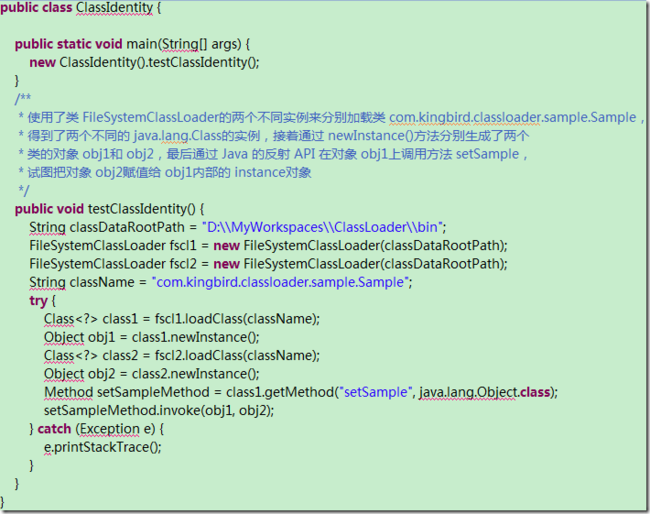The width and height of the screenshot is (650, 514).
Task: Click 'java.lang.Object.class' argument
Action: click(x=484, y=392)
